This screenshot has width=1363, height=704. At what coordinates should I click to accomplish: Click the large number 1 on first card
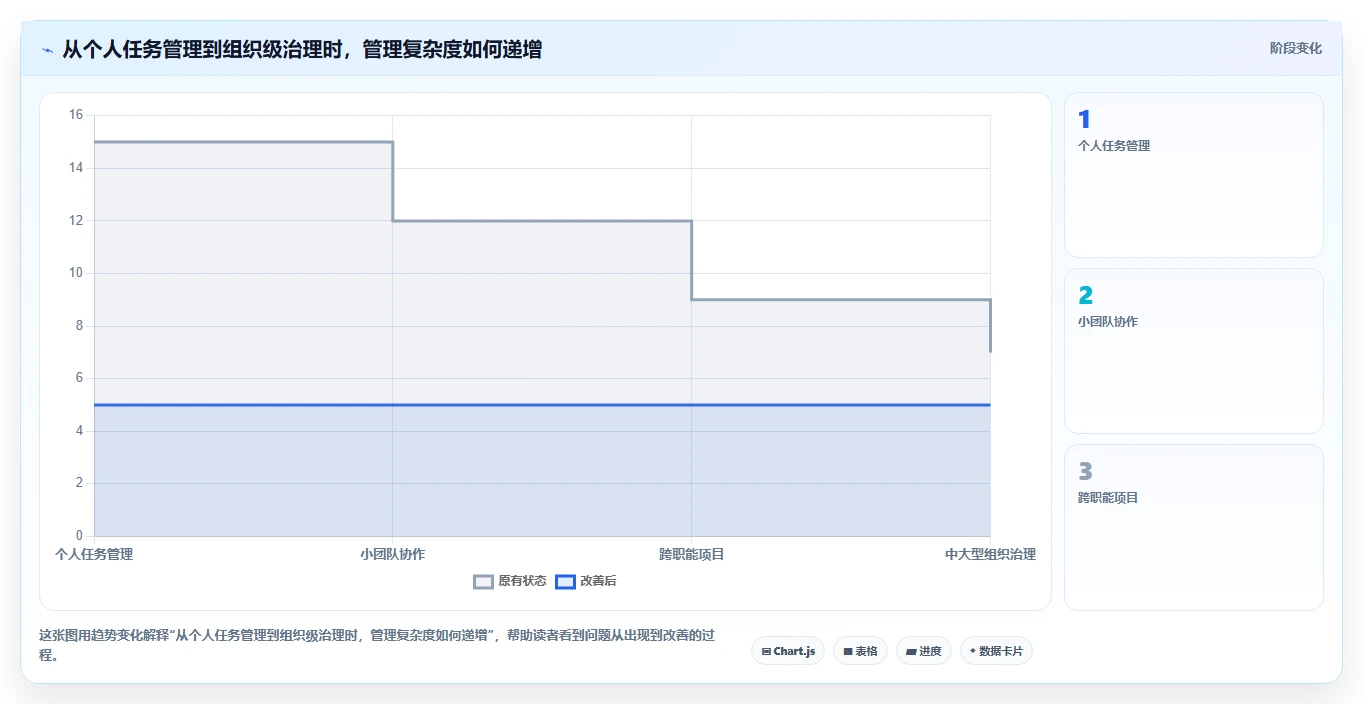[1084, 120]
